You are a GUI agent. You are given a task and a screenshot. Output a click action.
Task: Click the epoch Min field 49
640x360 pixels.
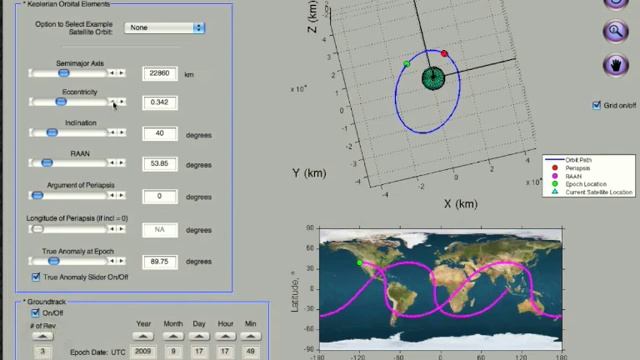pos(250,351)
